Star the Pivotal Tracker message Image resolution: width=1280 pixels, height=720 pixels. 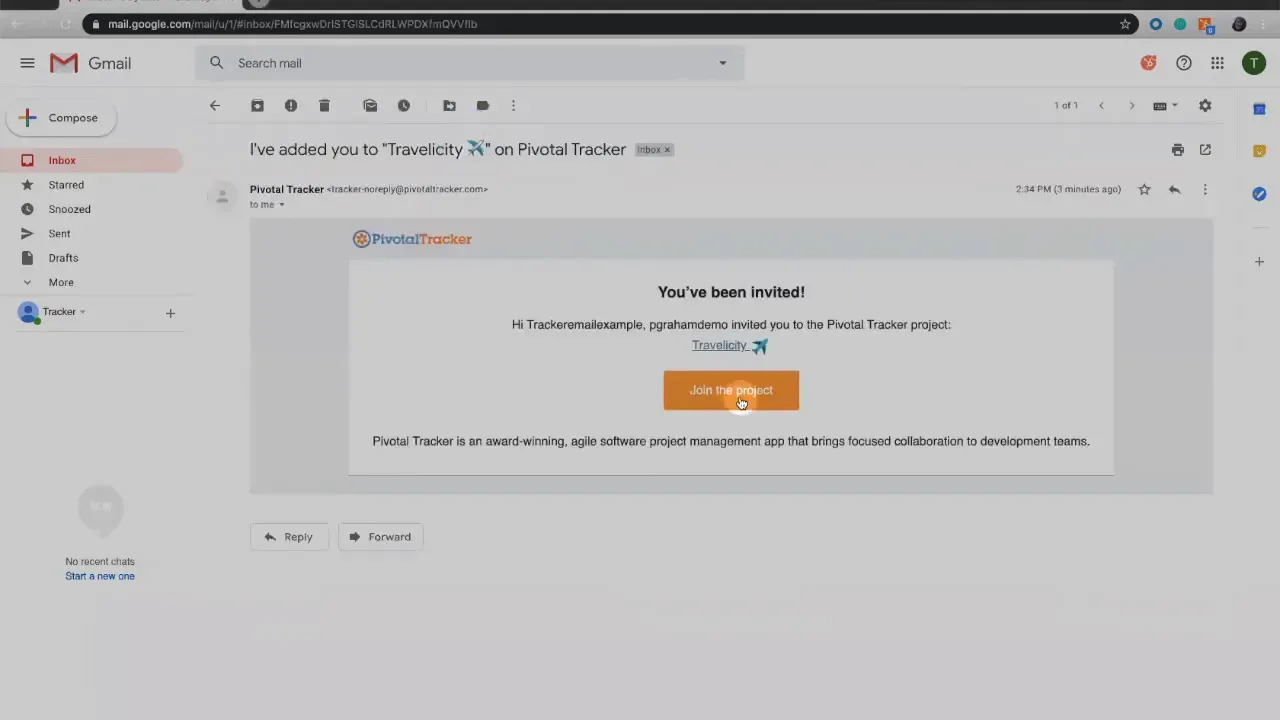point(1144,189)
